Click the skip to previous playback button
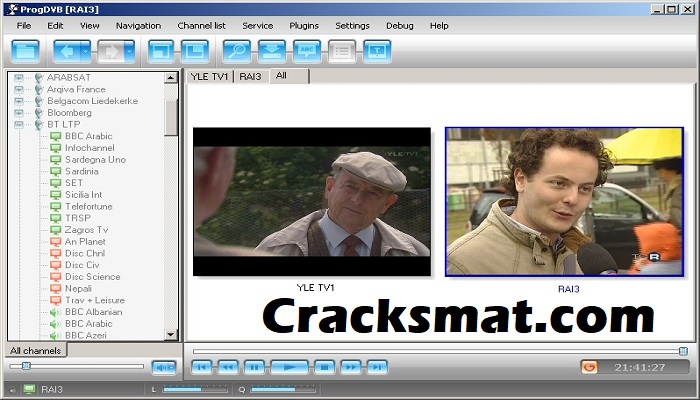Viewport: 700px width, 400px height. pos(202,367)
